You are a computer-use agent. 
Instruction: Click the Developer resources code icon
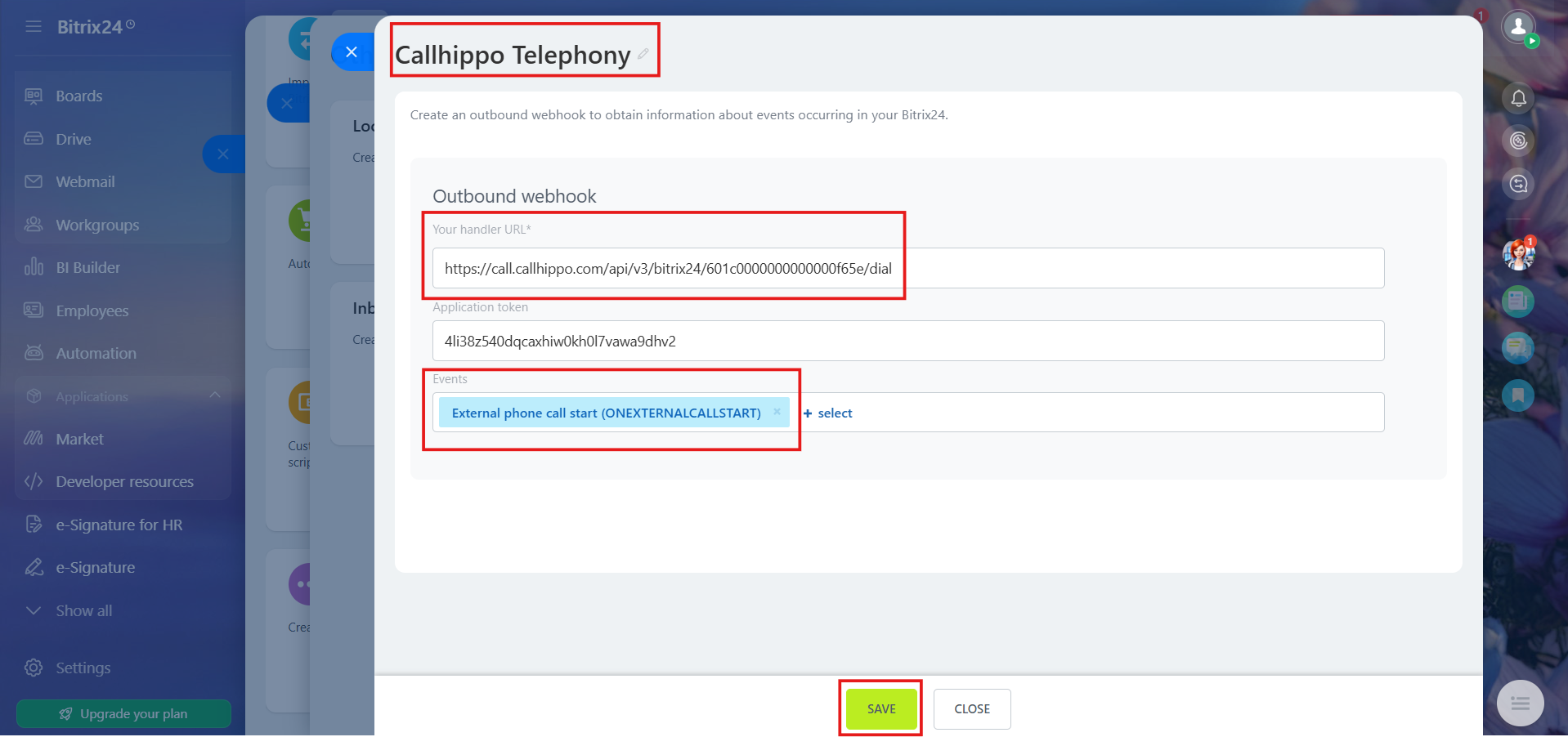point(34,481)
